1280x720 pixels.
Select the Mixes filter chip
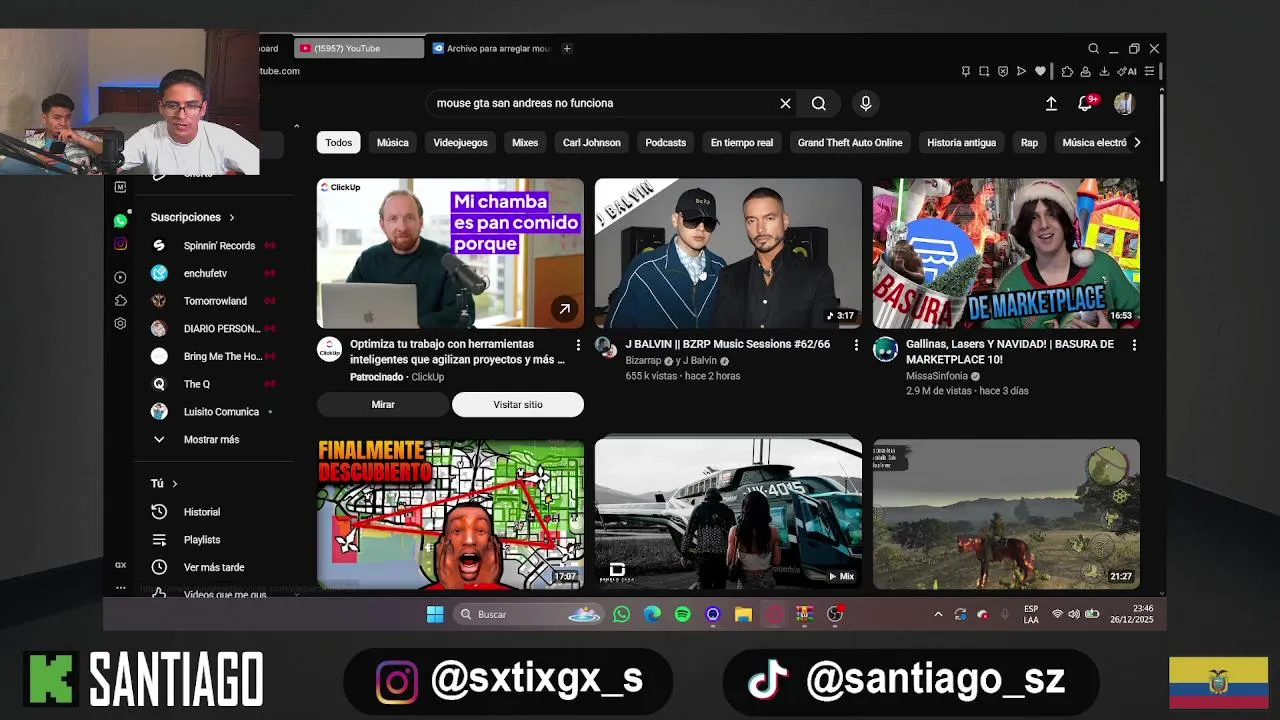coord(525,143)
